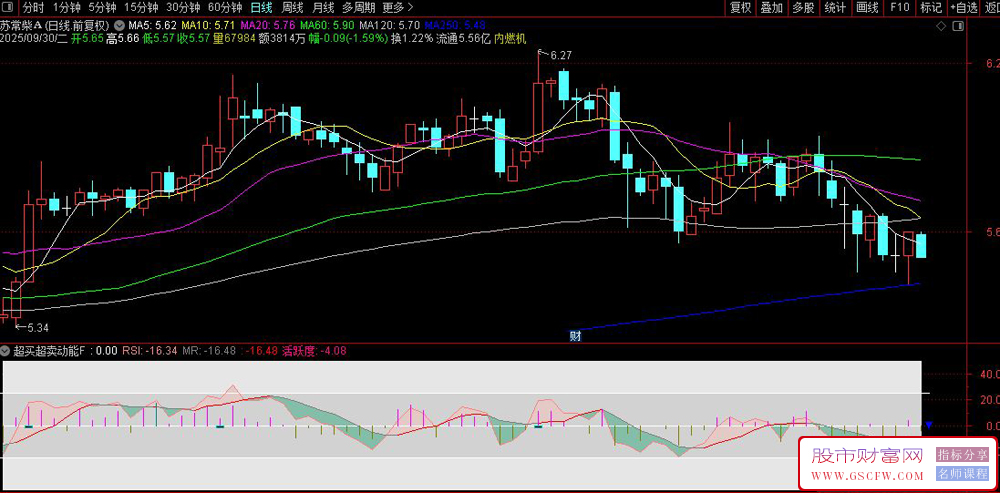Click the bar-chart icon in top-left corner
Screen dimensions: 1000x493
[x=10, y=7]
